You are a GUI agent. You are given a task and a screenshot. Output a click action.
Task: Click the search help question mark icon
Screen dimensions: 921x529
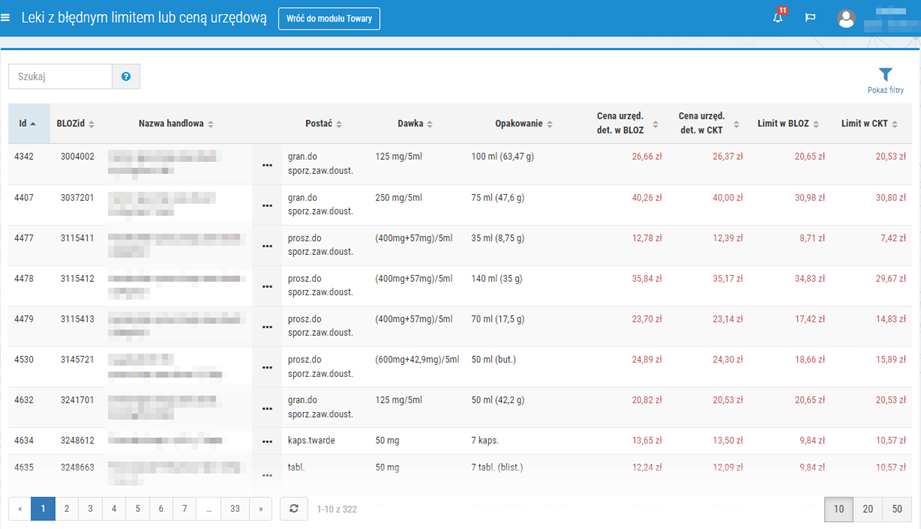coord(126,76)
